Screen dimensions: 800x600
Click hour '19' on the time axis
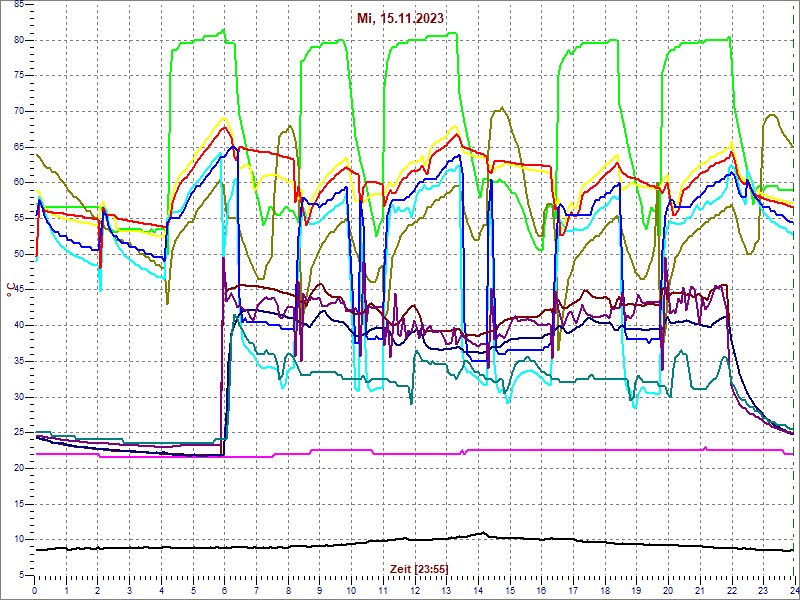click(x=636, y=589)
